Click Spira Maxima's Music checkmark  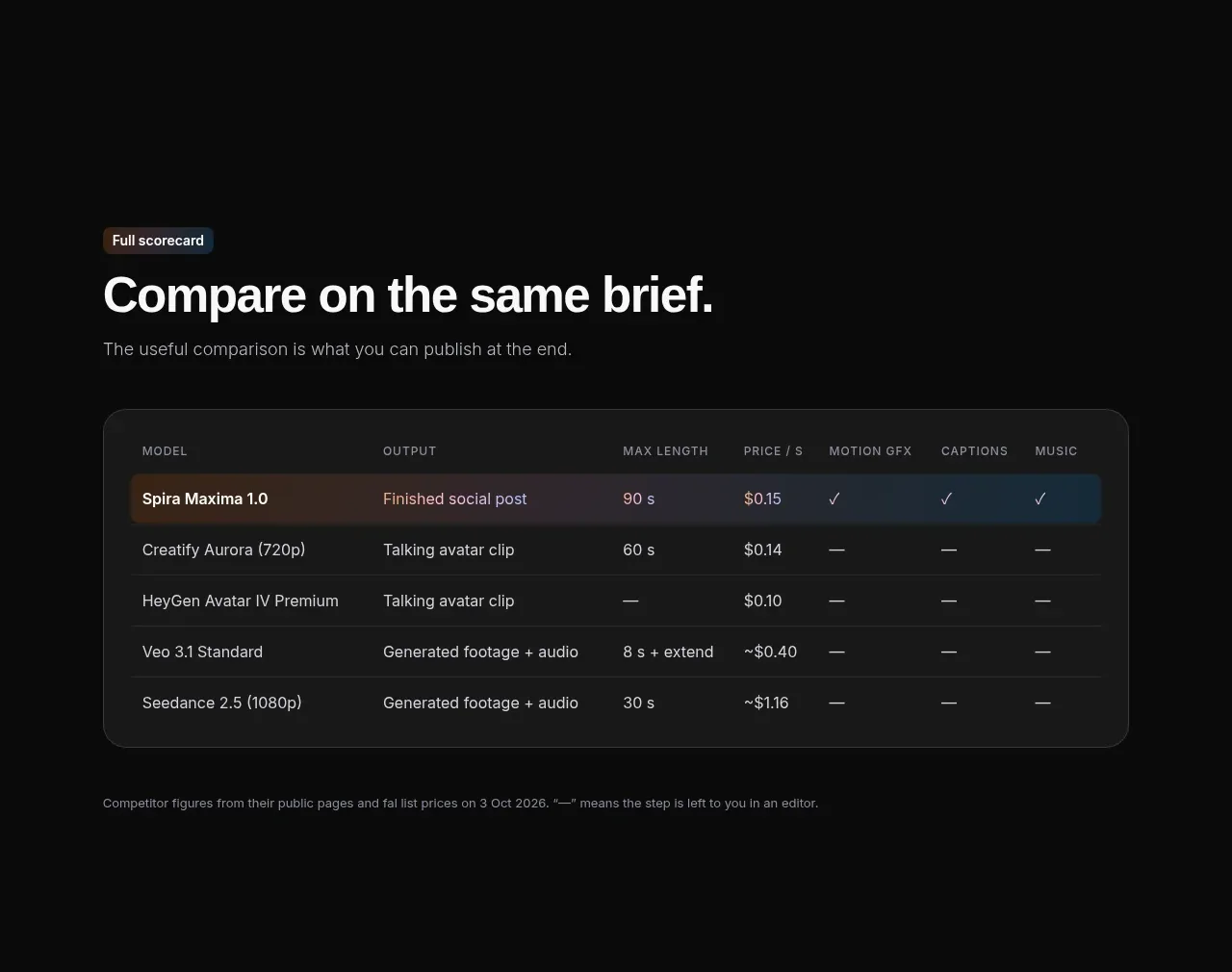click(1040, 499)
